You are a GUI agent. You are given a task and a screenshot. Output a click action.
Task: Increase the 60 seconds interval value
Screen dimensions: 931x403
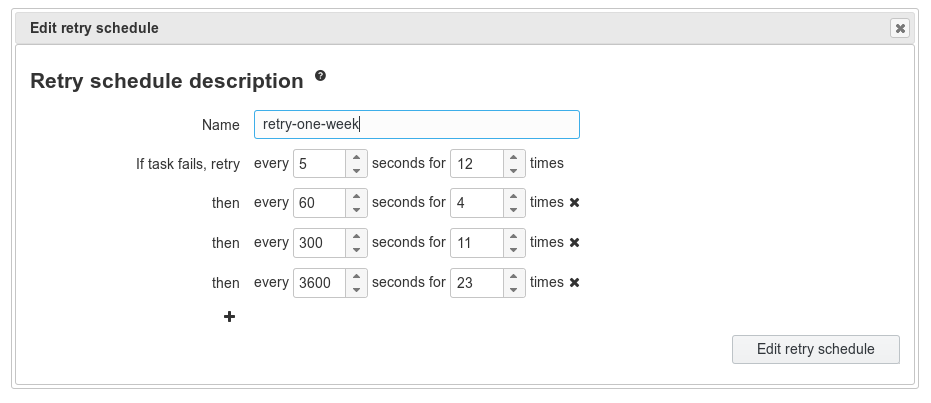tap(357, 196)
